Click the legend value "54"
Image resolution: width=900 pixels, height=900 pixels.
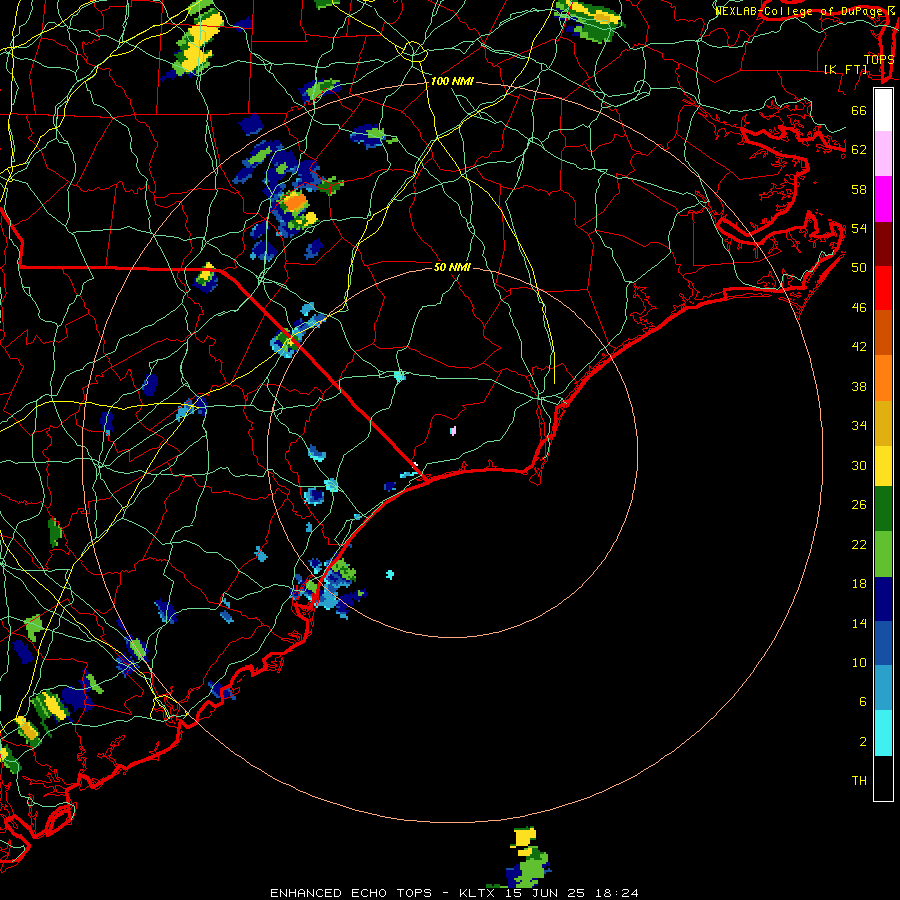click(x=859, y=228)
